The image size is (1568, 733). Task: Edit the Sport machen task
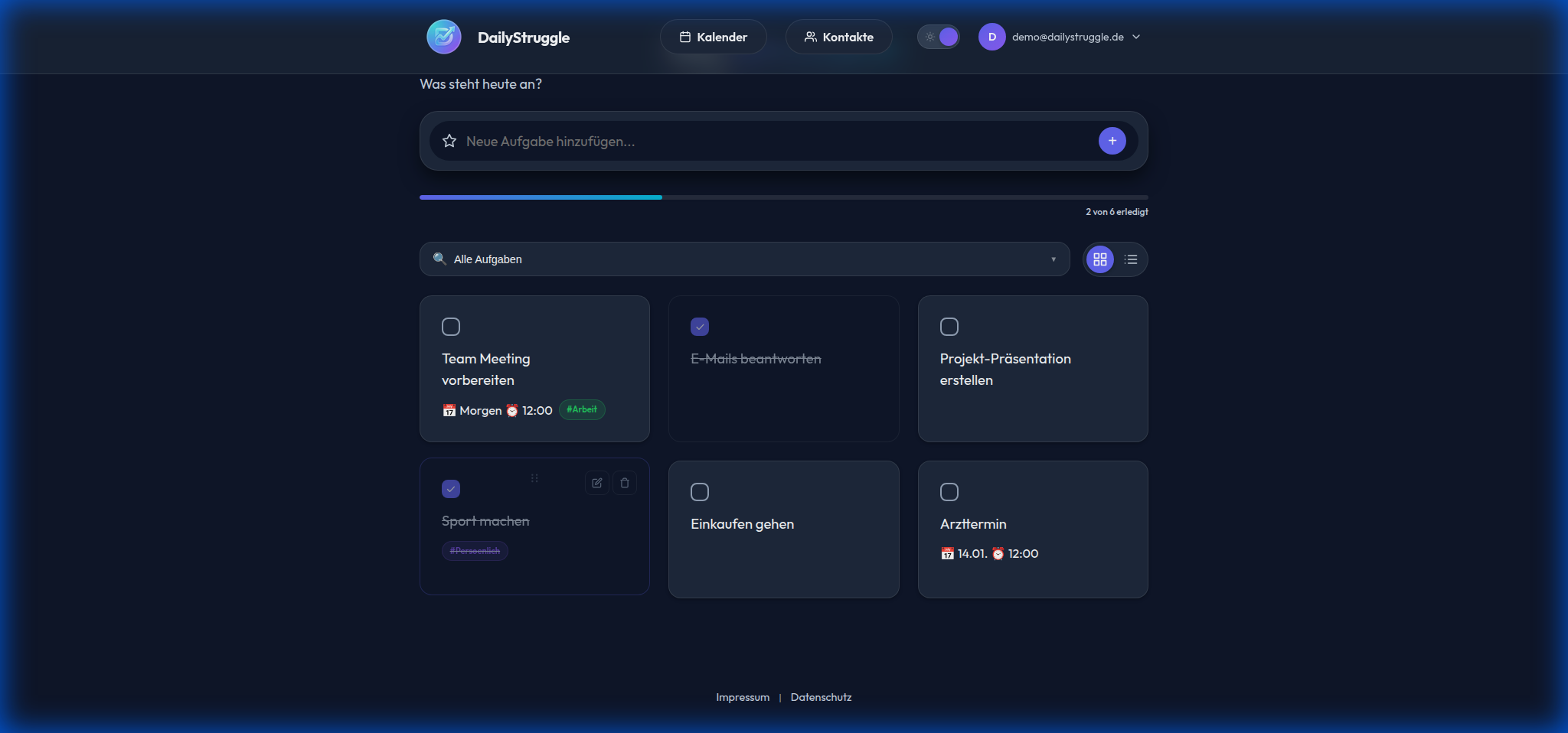click(x=596, y=483)
